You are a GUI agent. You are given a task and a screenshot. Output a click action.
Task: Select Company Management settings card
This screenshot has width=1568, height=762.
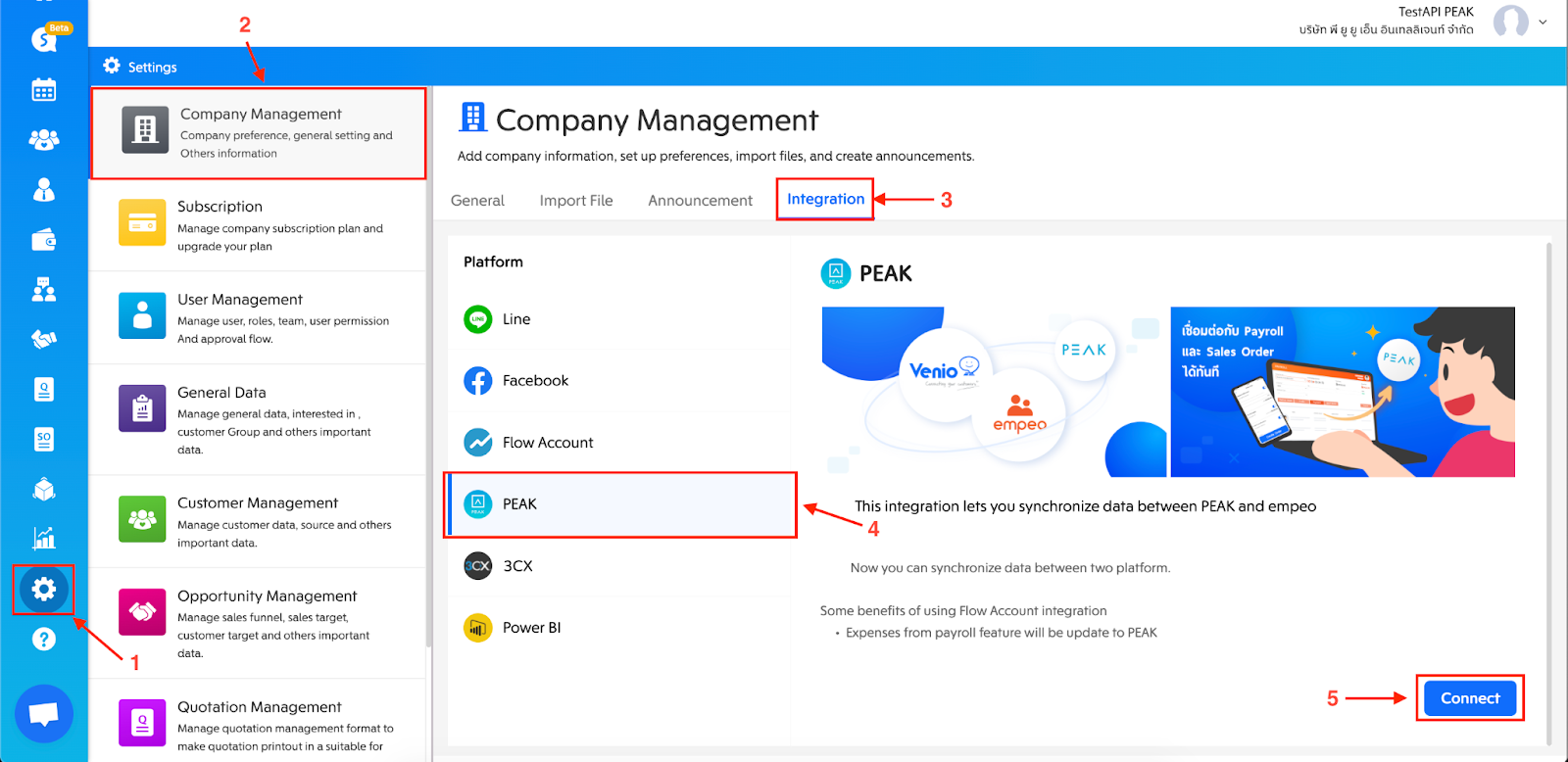(259, 133)
